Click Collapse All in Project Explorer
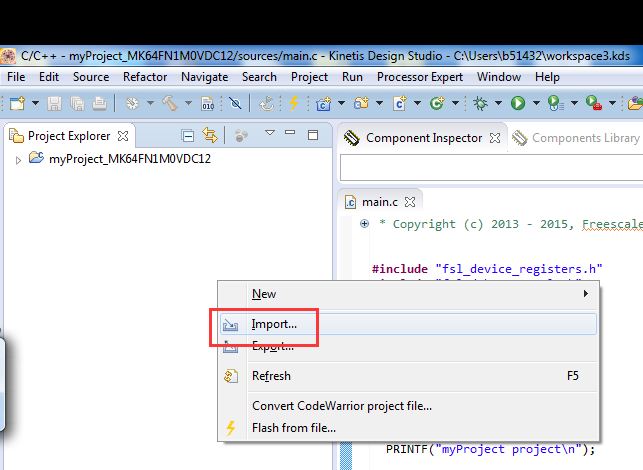 click(x=188, y=136)
